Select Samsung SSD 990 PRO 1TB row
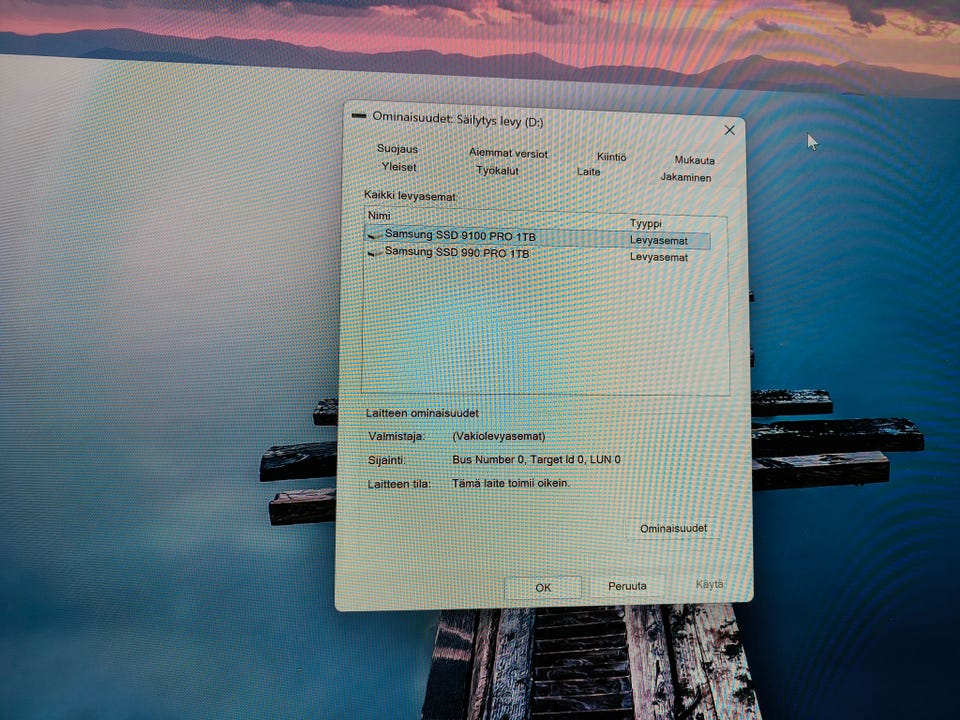 pyautogui.click(x=538, y=254)
